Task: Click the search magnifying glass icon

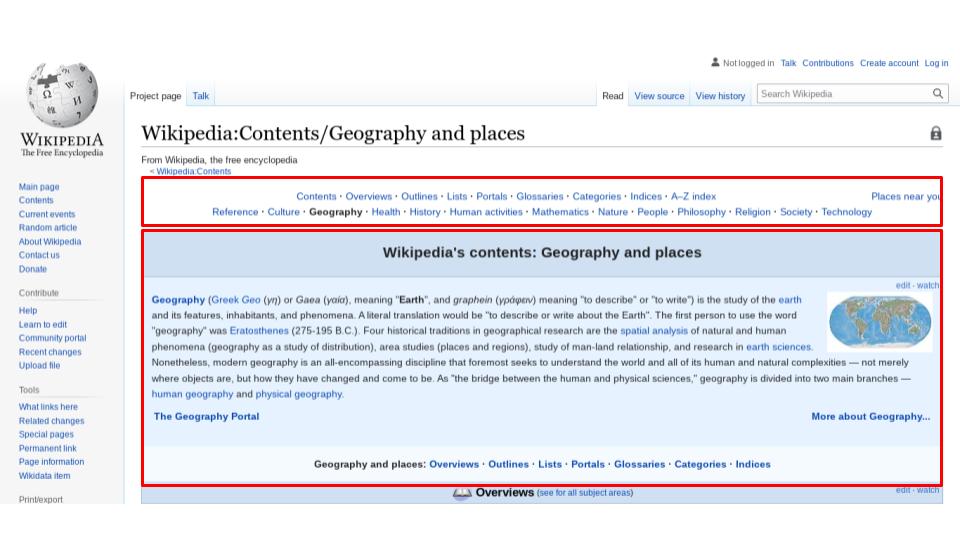Action: [x=937, y=94]
